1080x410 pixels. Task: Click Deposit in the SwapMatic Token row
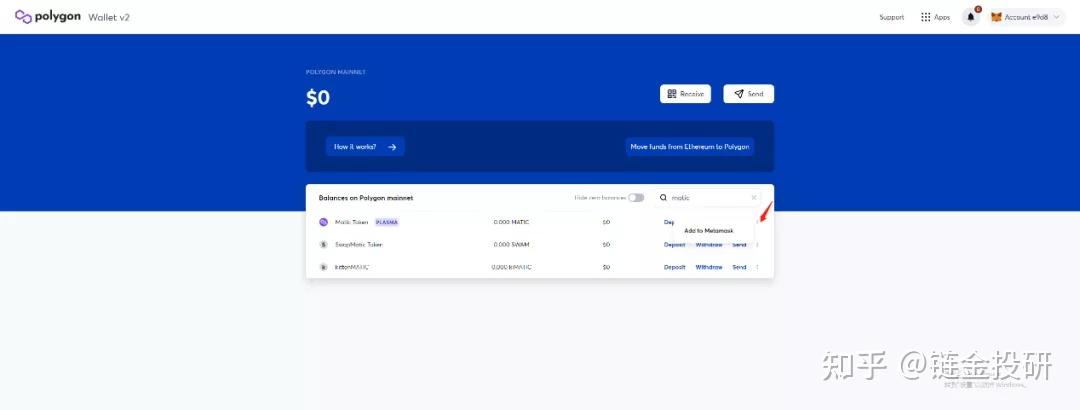pyautogui.click(x=674, y=245)
